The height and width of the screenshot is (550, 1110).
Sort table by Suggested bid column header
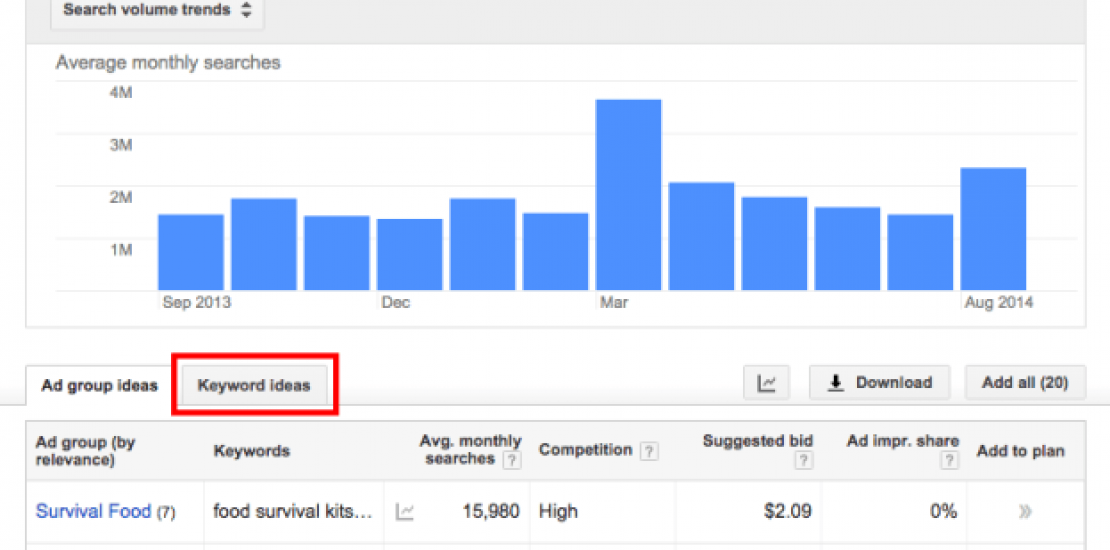click(757, 441)
